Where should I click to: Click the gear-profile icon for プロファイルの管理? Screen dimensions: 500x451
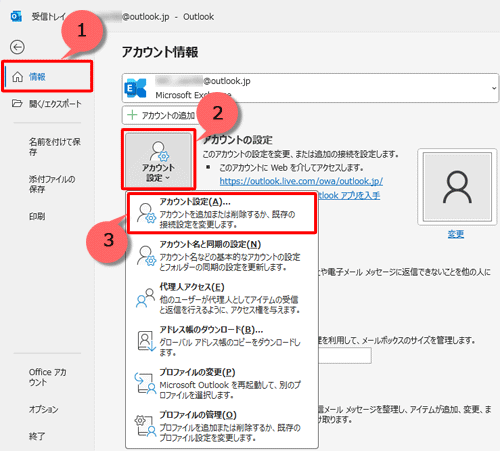pyautogui.click(x=145, y=426)
